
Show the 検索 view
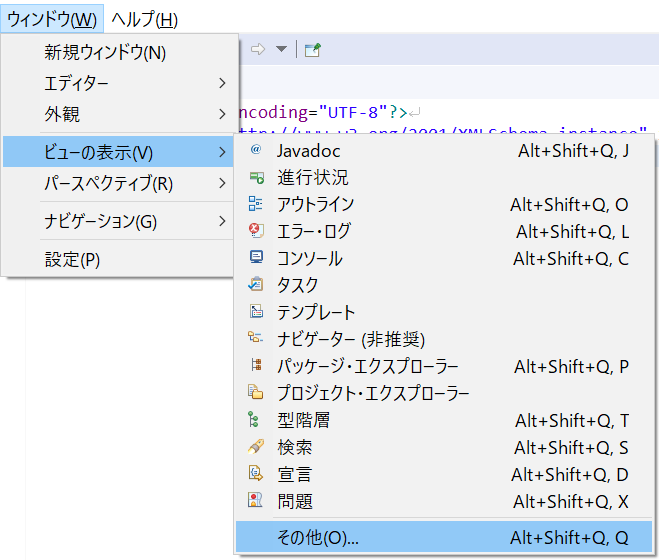(x=444, y=446)
